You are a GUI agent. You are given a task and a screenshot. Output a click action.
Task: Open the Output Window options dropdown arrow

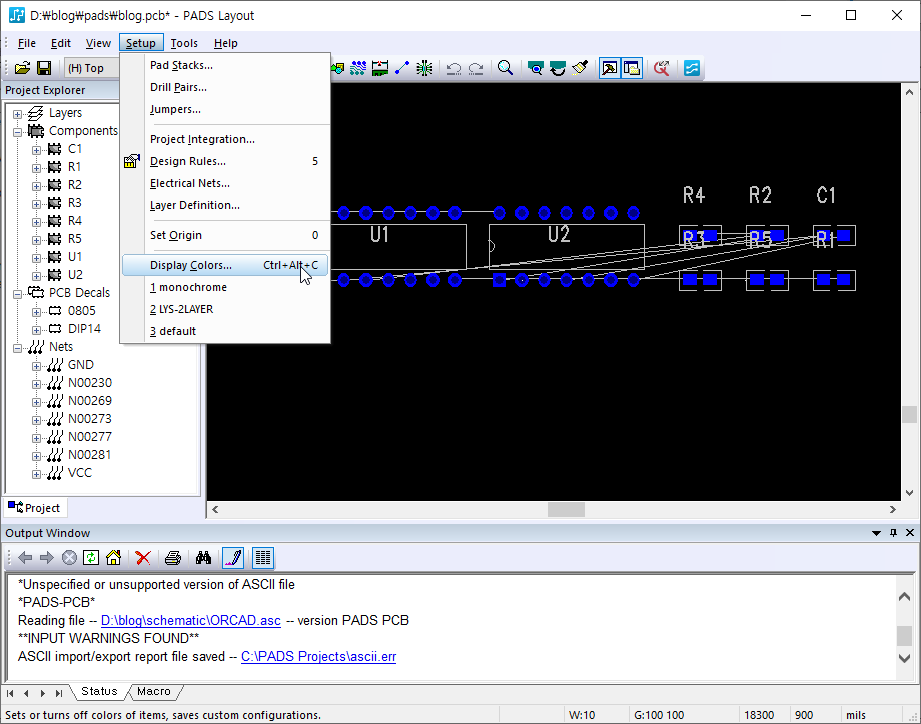pos(876,533)
